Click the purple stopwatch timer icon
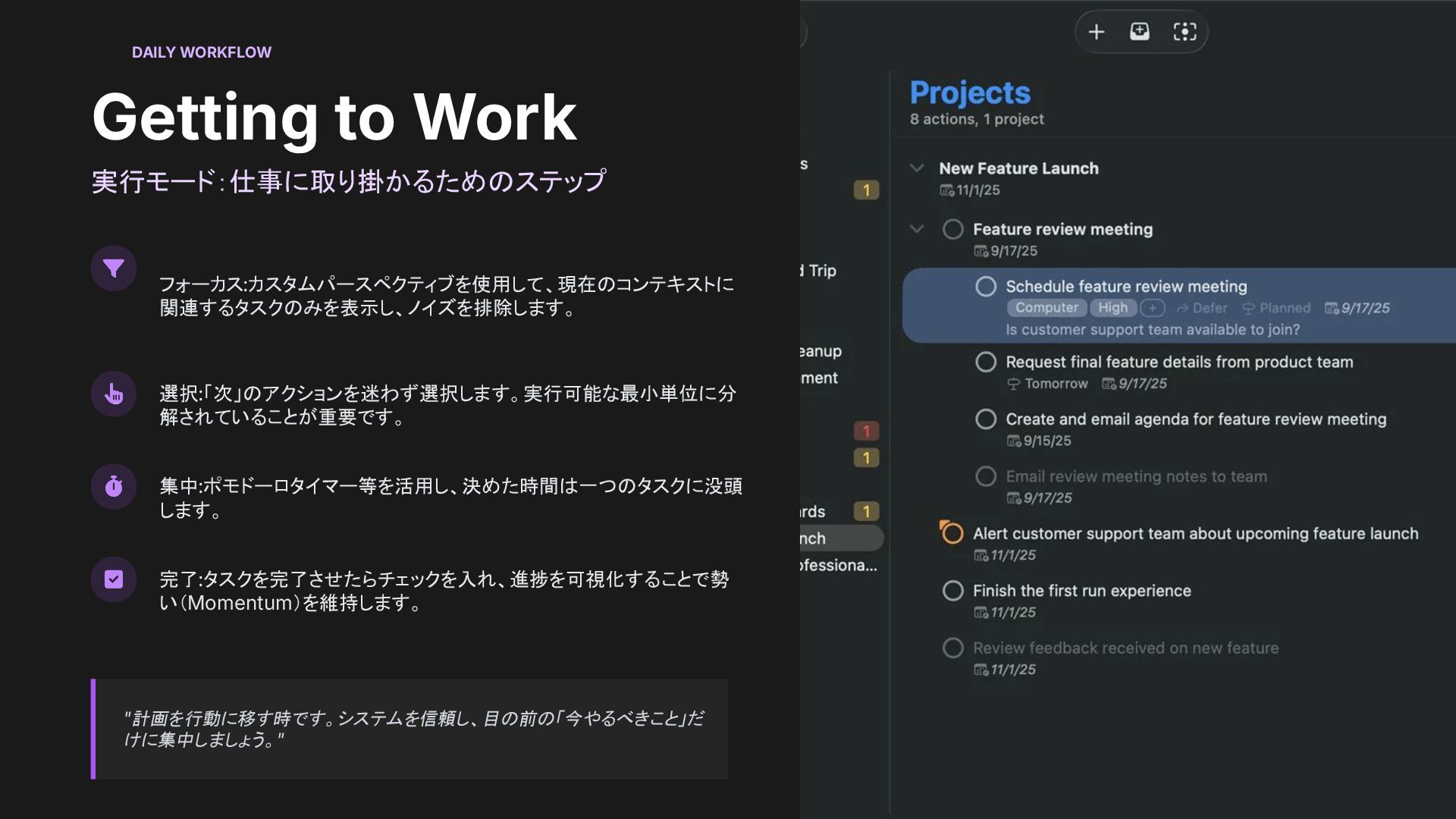This screenshot has height=819, width=1456. coord(114,486)
